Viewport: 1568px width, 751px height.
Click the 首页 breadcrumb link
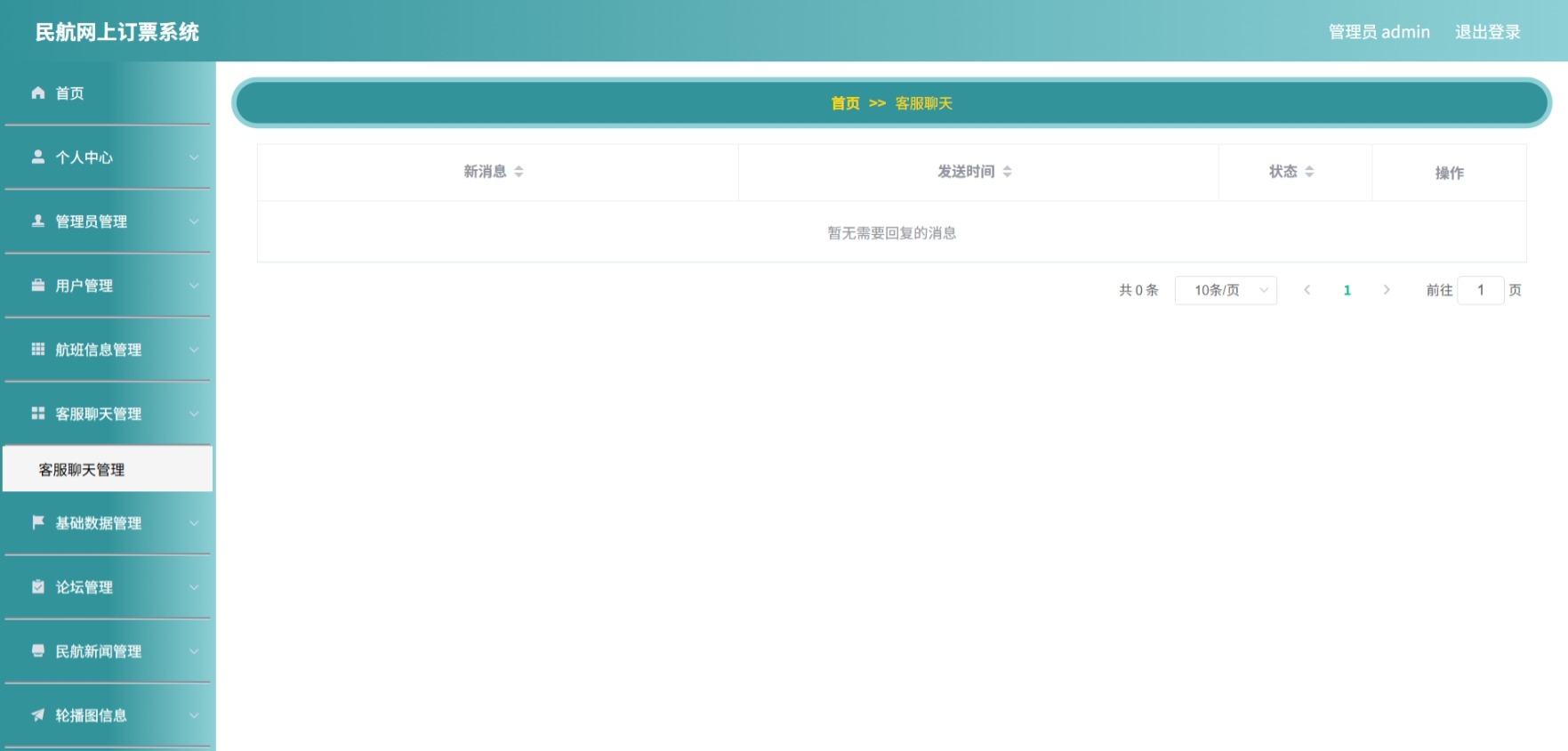tap(846, 103)
